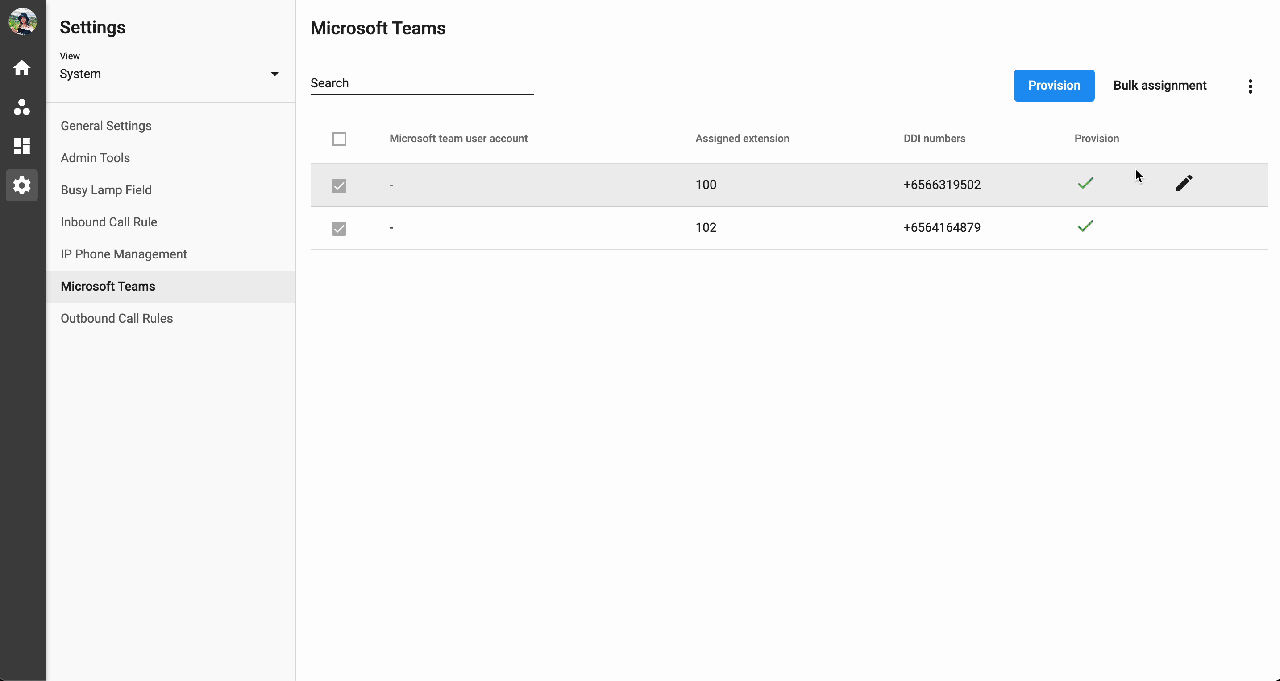The image size is (1280, 681).
Task: Edit extension 100 with the pencil icon
Action: tap(1184, 183)
